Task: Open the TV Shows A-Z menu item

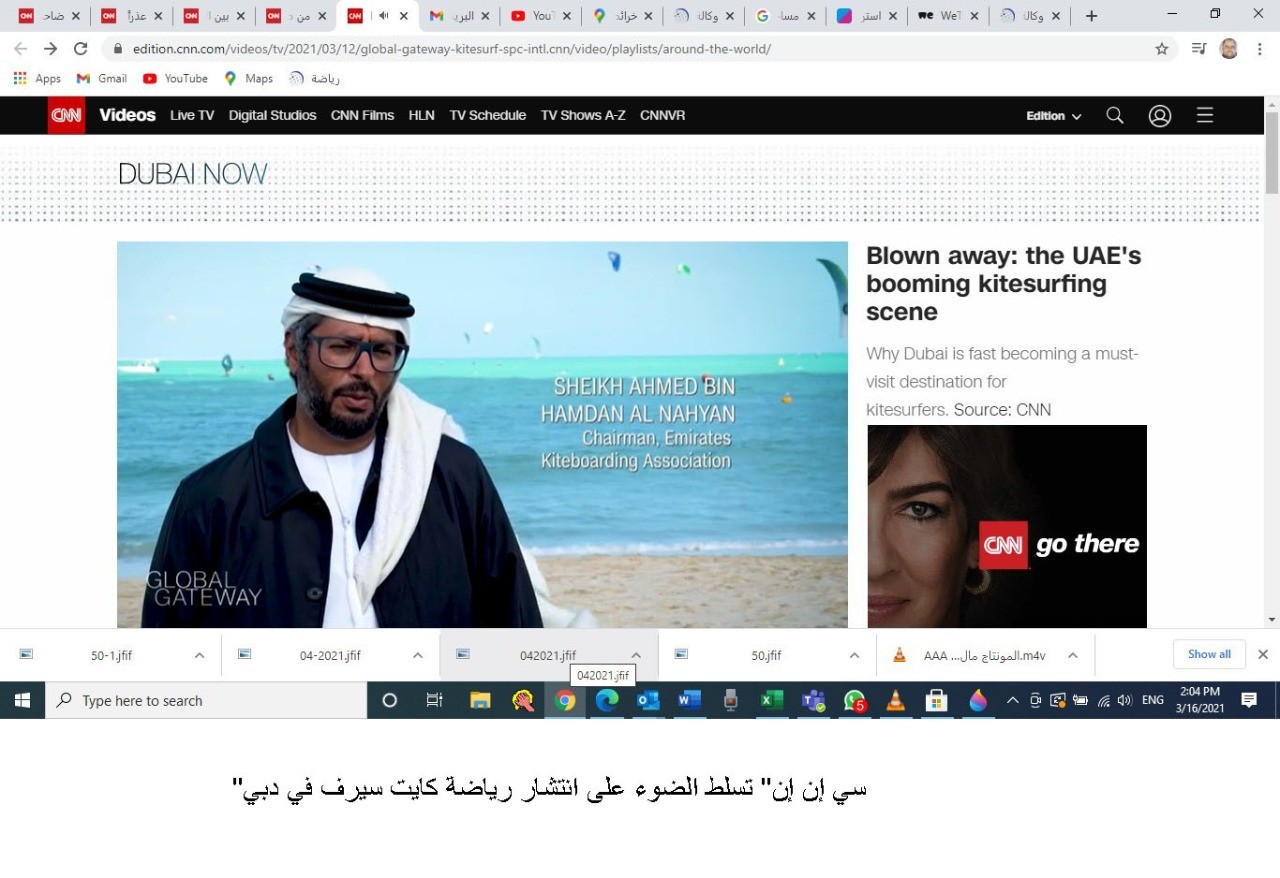Action: coord(583,115)
